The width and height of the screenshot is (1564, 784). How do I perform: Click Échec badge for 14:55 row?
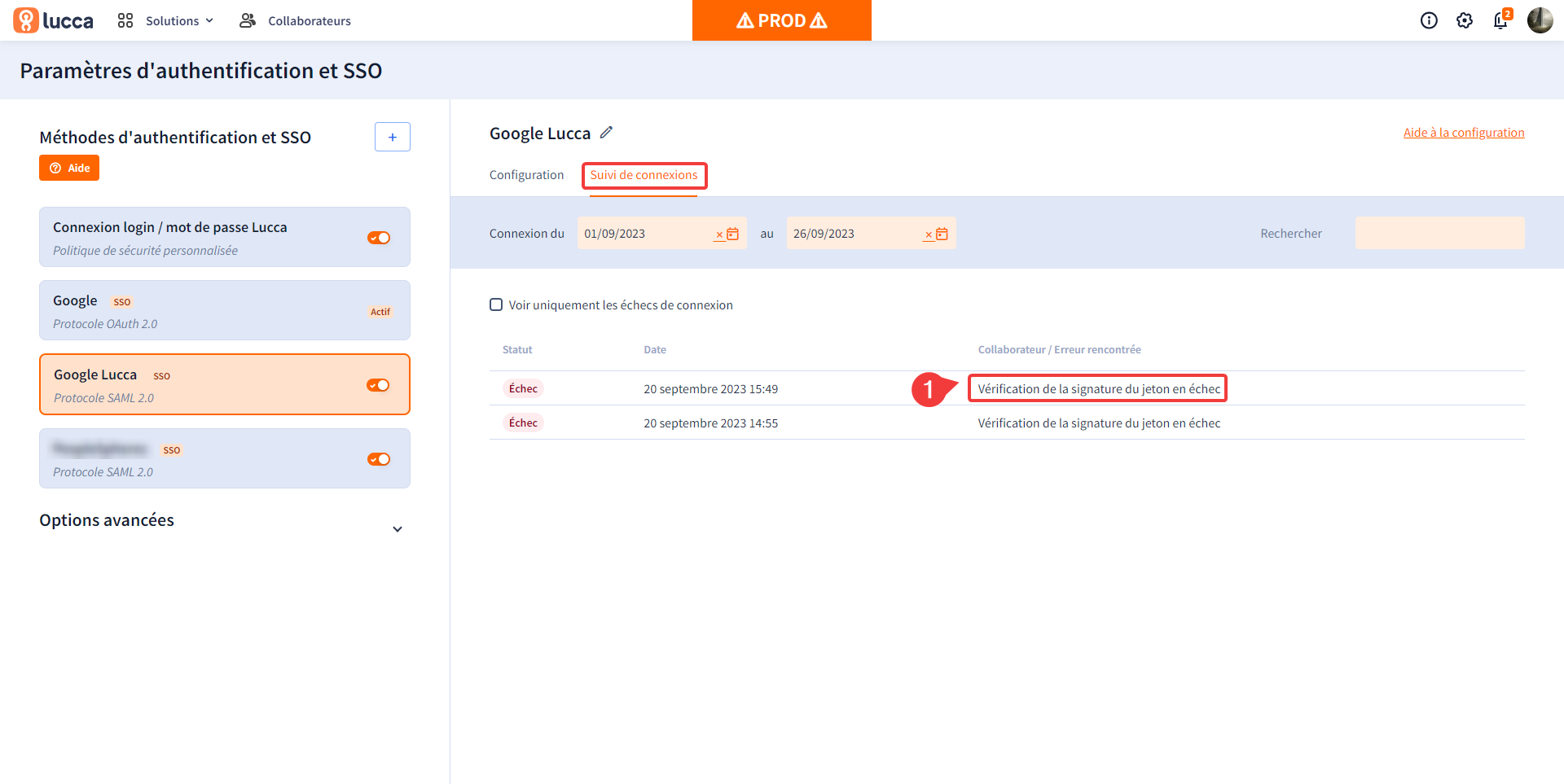tap(523, 423)
